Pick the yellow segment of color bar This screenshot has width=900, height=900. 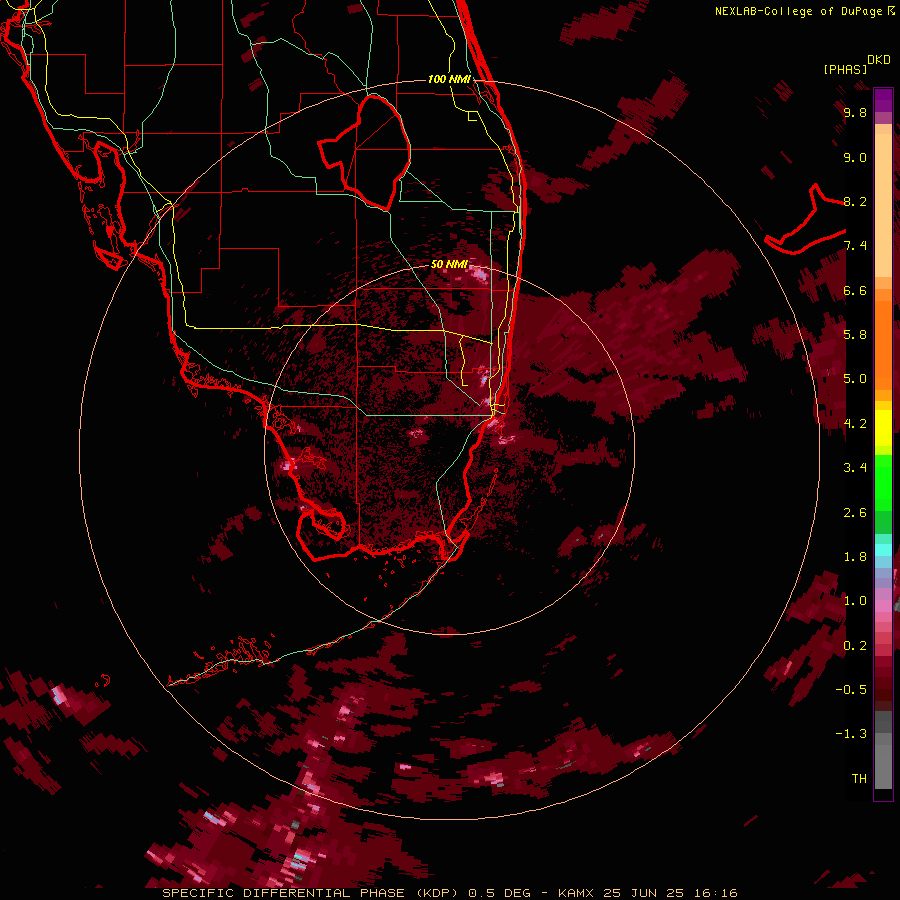tap(883, 428)
